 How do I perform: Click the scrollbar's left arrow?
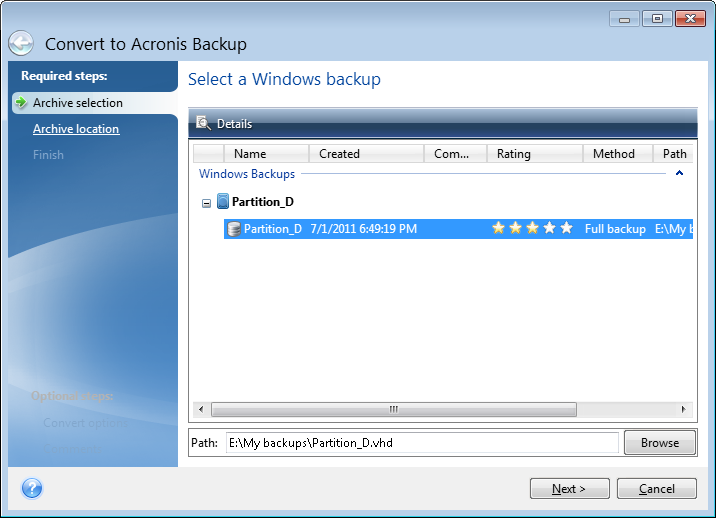pos(201,409)
